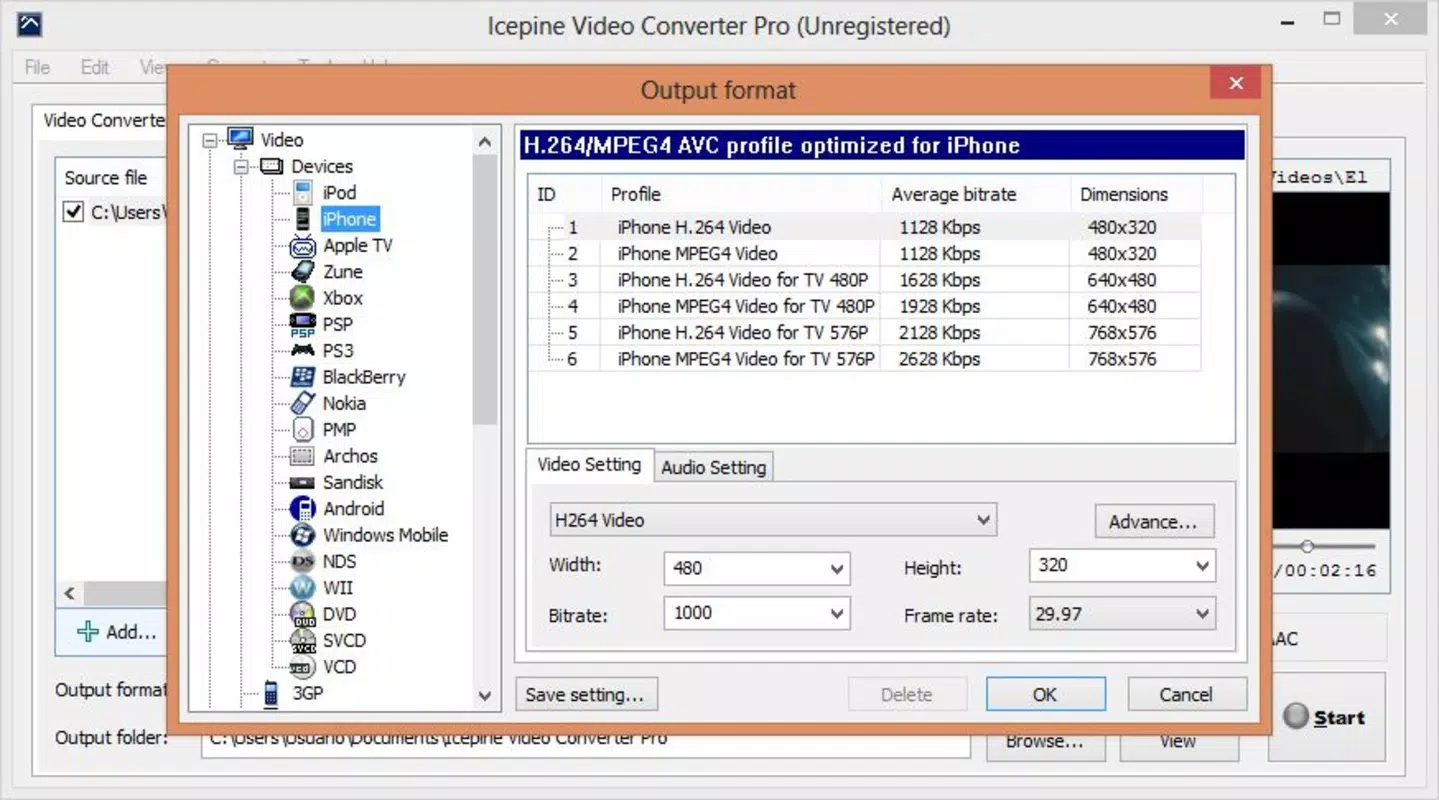
Task: Confirm with the OK button
Action: 1045,695
